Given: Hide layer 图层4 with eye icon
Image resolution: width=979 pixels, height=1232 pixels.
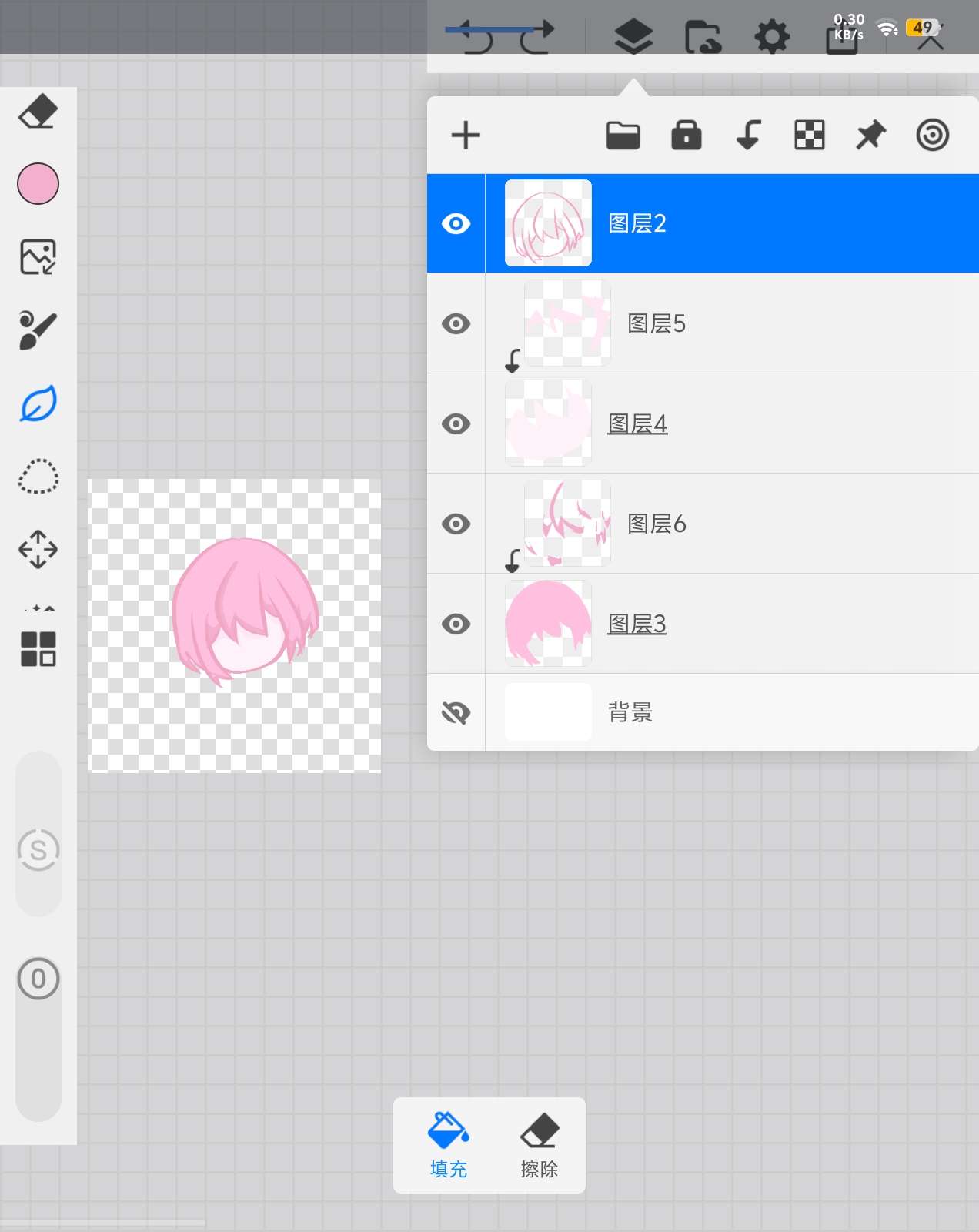Looking at the screenshot, I should click(456, 423).
